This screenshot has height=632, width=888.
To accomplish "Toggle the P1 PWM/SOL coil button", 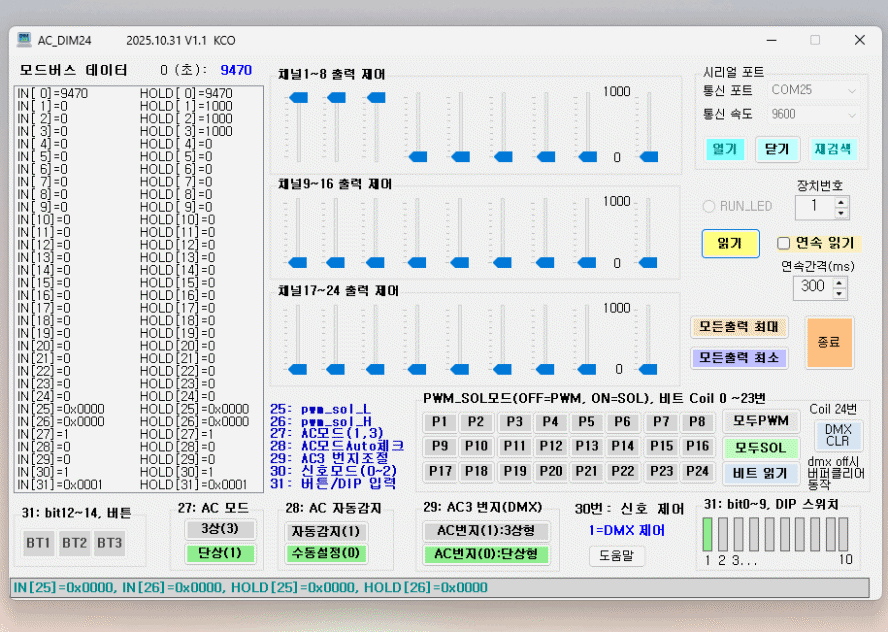I will point(439,422).
